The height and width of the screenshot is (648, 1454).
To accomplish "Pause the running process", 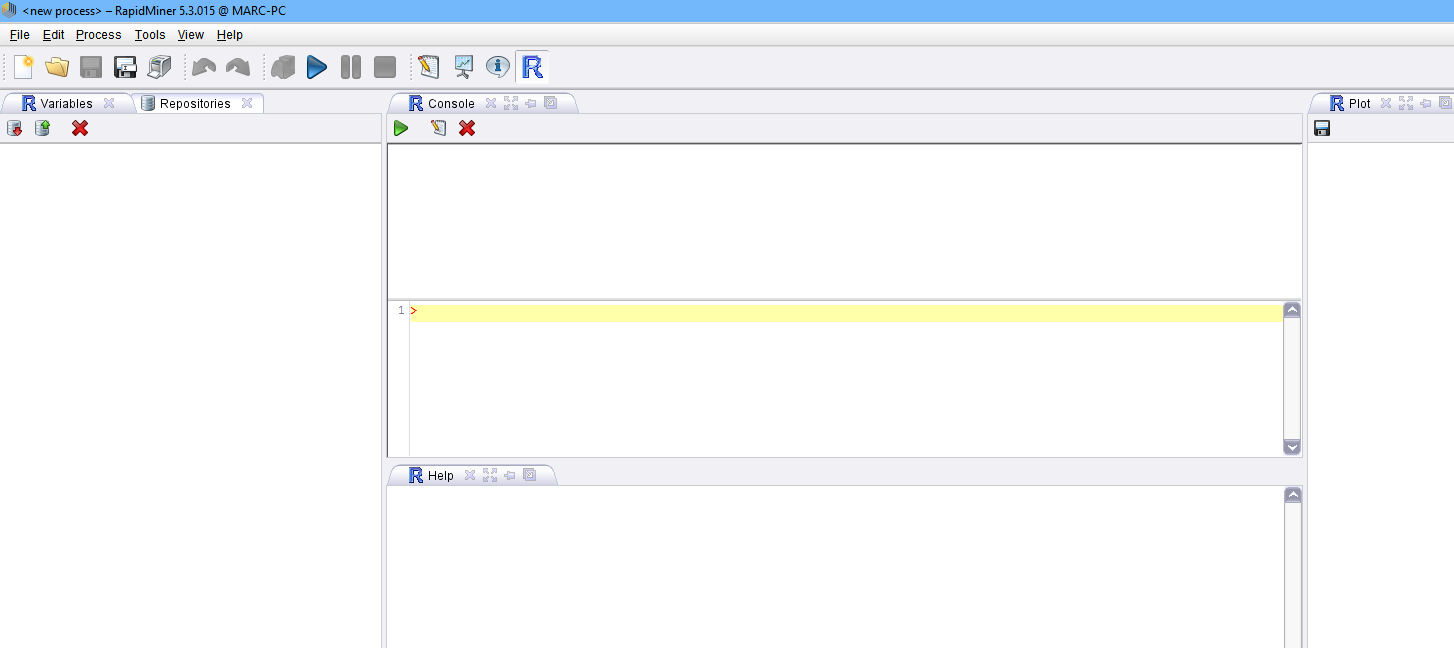I will pos(351,67).
